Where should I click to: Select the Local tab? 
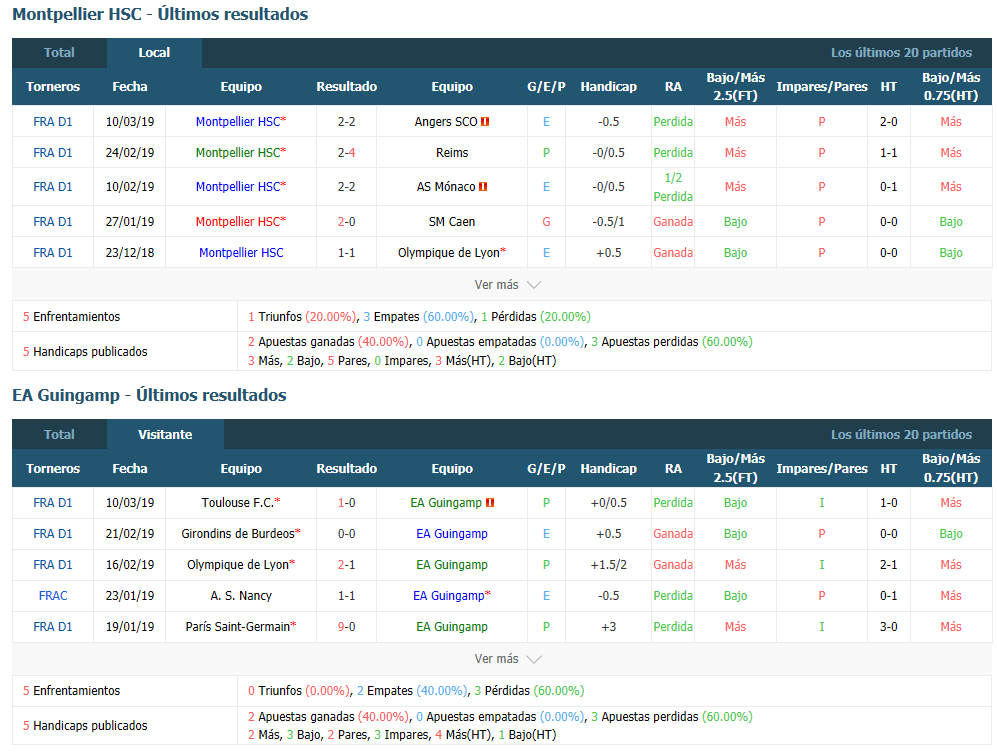pyautogui.click(x=154, y=53)
